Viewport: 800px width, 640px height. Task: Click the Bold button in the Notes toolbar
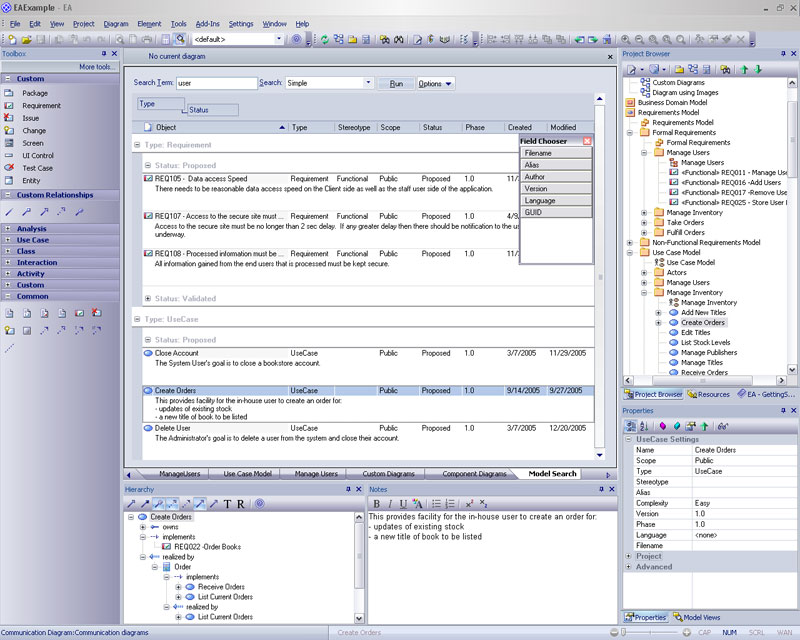(376, 503)
